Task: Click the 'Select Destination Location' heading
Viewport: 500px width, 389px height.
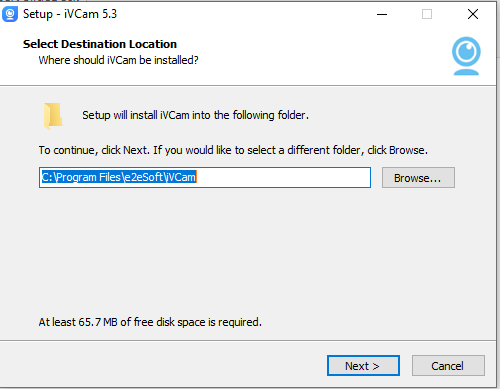Action: pos(100,44)
